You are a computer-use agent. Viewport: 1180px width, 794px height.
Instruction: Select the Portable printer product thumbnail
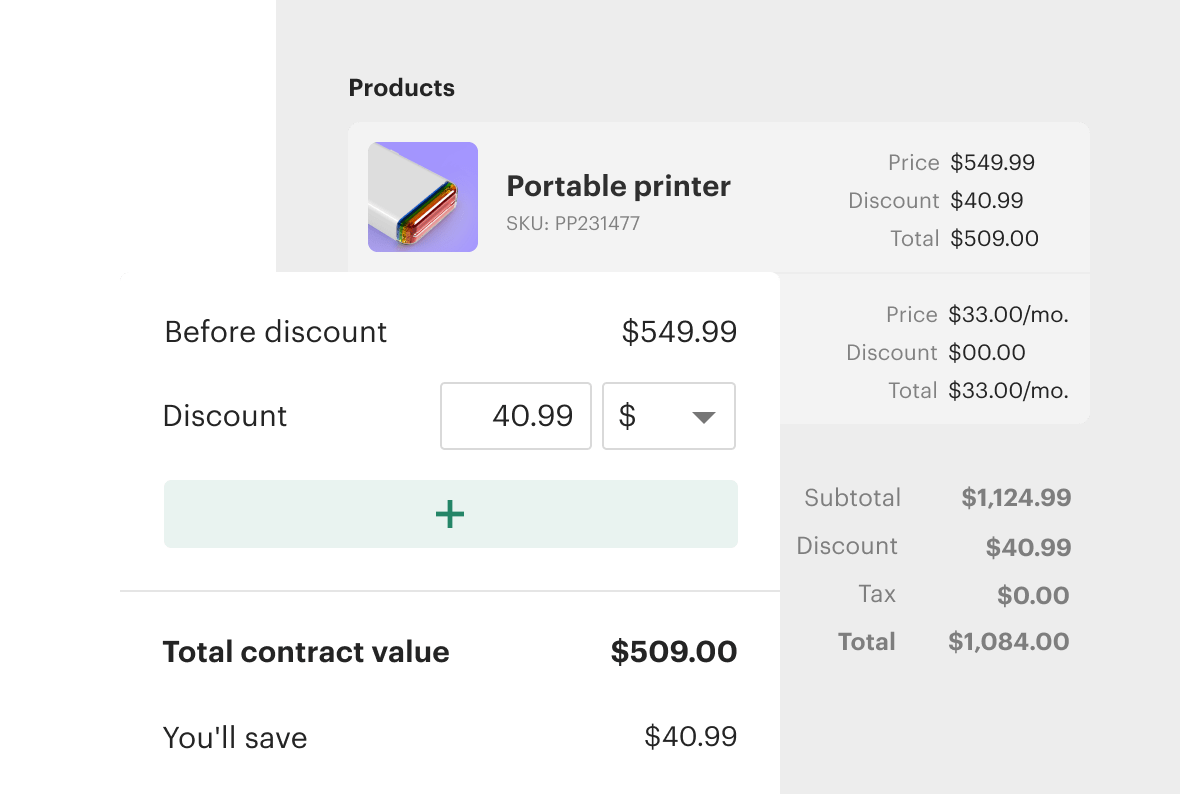[x=422, y=196]
